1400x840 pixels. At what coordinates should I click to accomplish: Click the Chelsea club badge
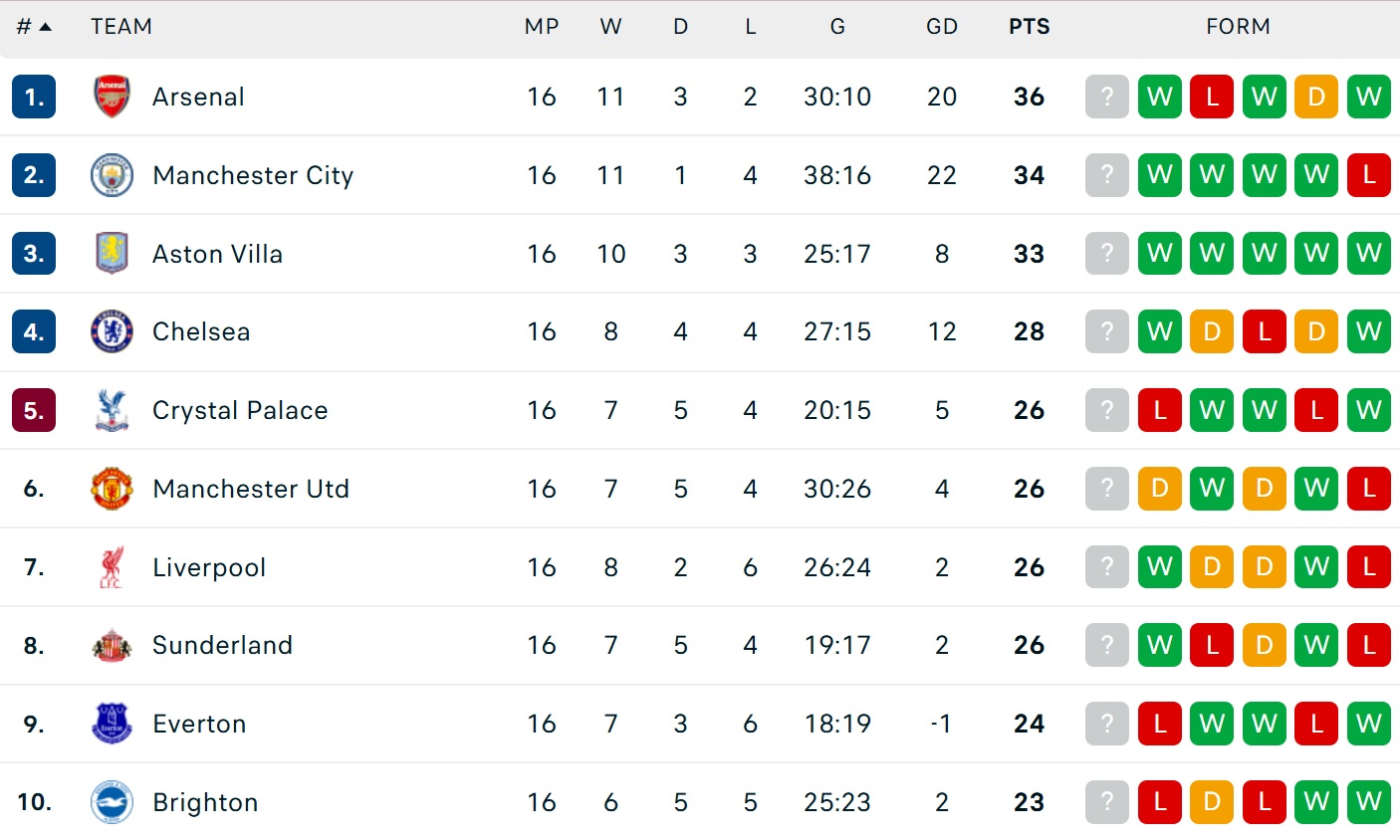pos(112,331)
